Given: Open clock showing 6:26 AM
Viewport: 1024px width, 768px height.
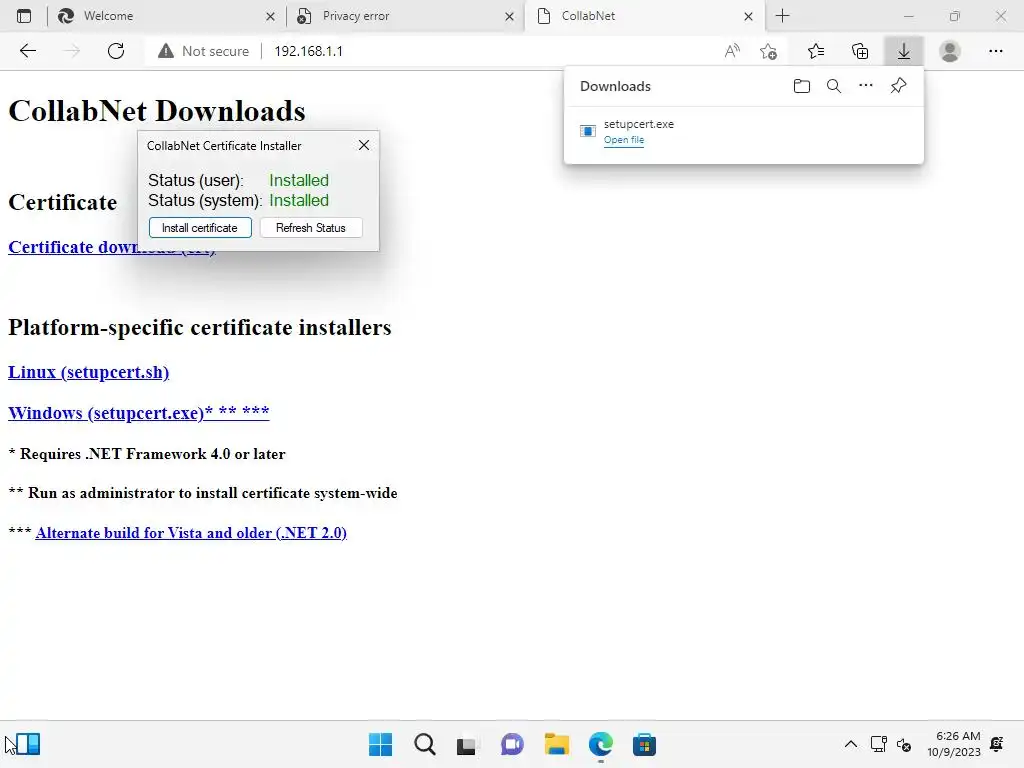Looking at the screenshot, I should click(x=953, y=744).
